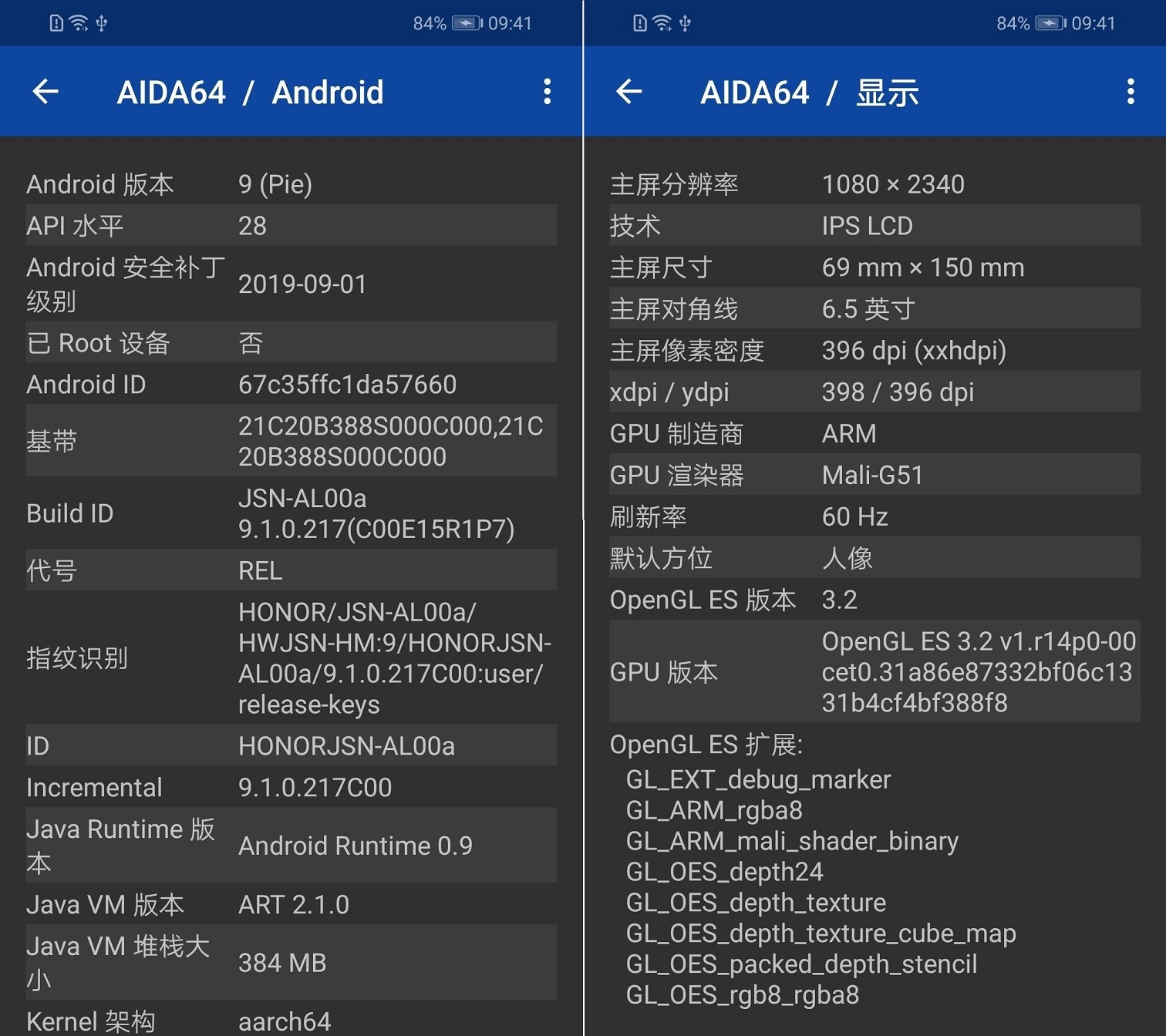Open overflow menu on the Android screen

[547, 92]
